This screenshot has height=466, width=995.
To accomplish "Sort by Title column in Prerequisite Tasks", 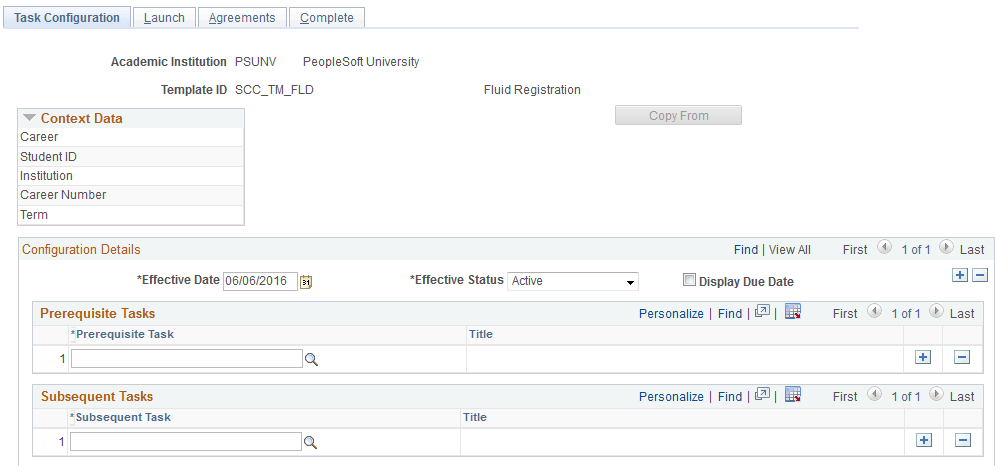I will point(480,334).
